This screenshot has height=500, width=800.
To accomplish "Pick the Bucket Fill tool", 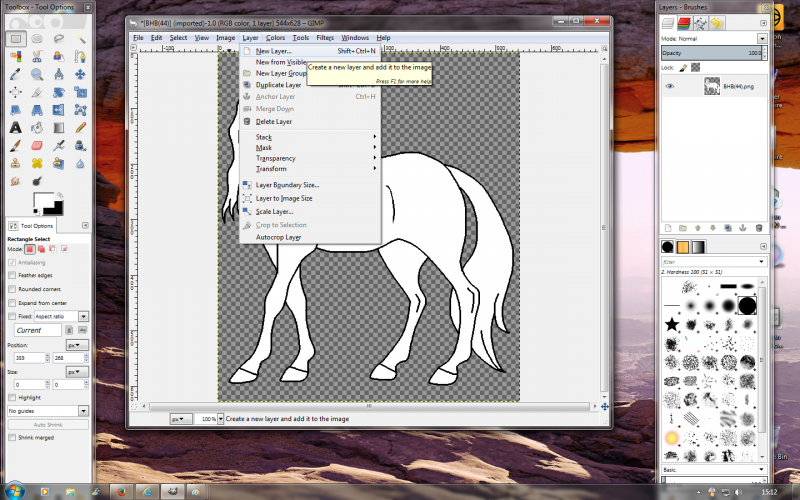I will (37, 128).
